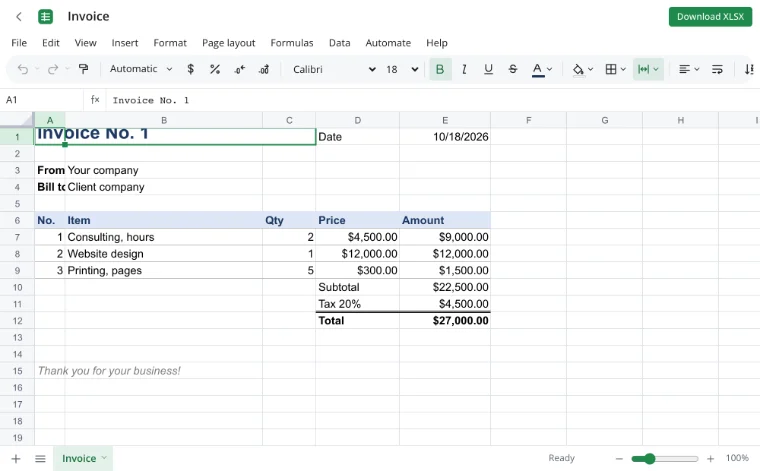Click the sort icon at toolbar end
This screenshot has width=760, height=471.
click(749, 69)
